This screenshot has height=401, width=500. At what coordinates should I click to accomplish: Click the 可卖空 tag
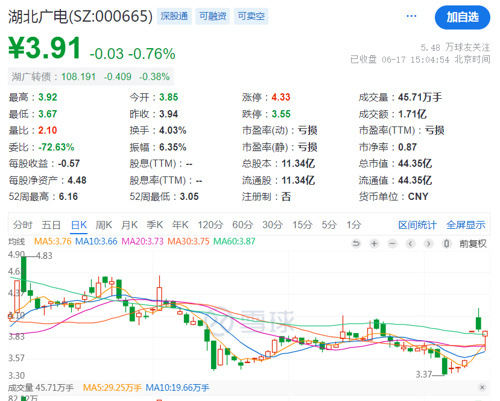tap(251, 16)
